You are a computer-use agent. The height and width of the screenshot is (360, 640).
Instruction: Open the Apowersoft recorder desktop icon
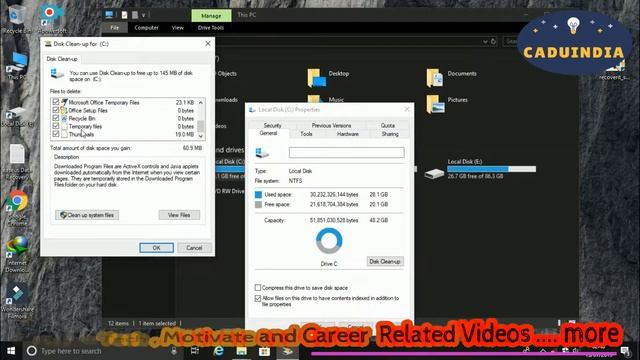click(51, 18)
